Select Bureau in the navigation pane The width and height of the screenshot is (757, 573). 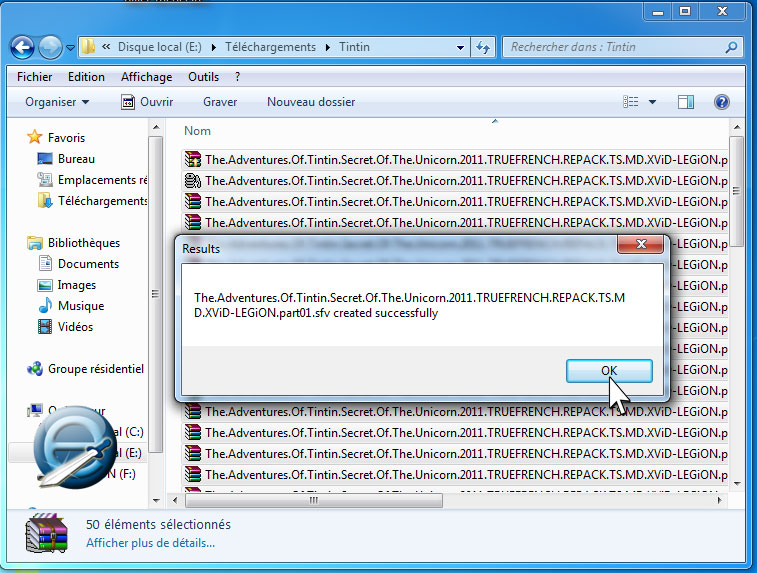click(76, 159)
